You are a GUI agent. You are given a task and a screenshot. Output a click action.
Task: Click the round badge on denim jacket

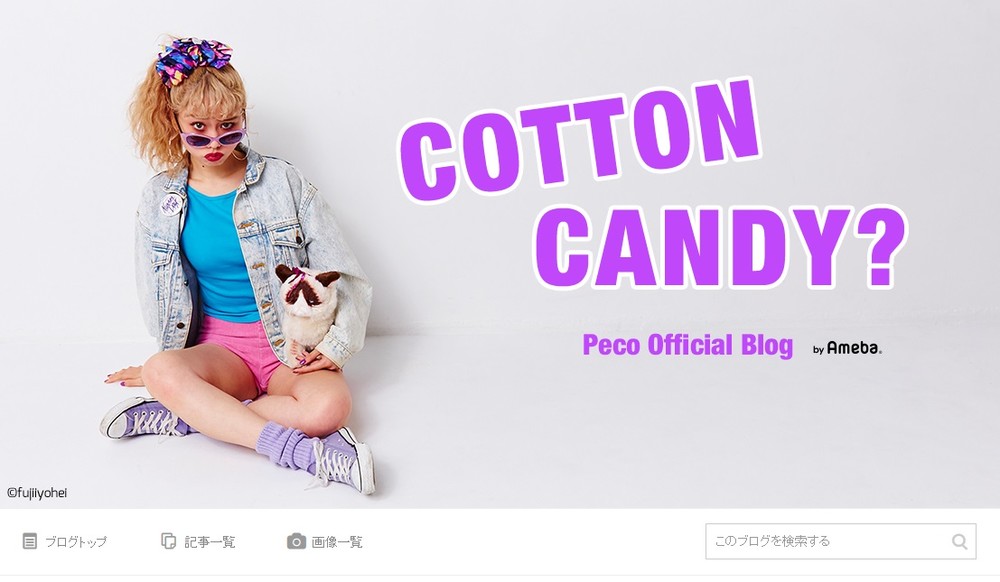(171, 204)
